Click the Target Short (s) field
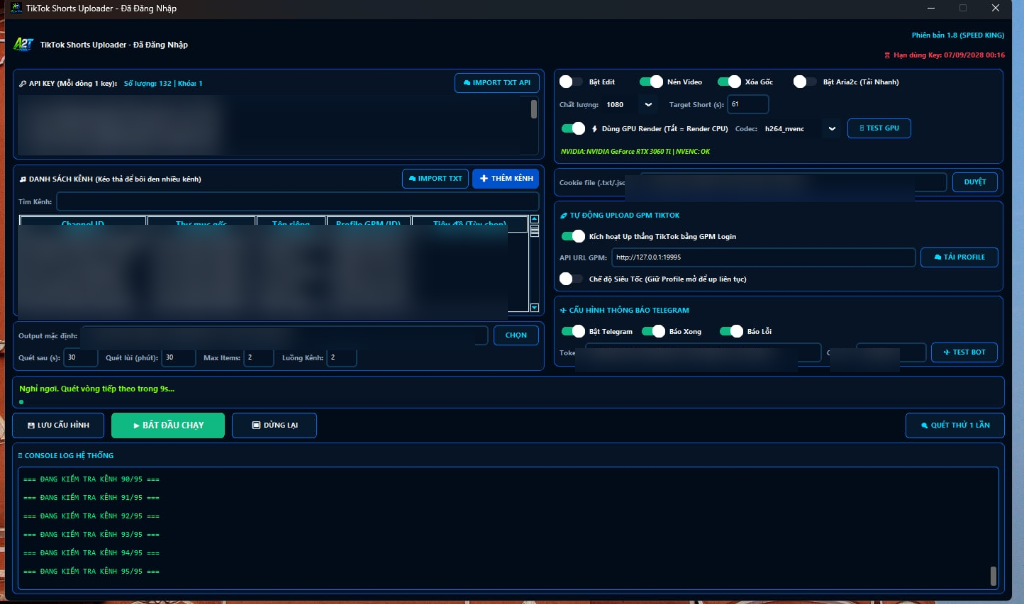Viewport: 1024px width, 604px height. (x=748, y=104)
